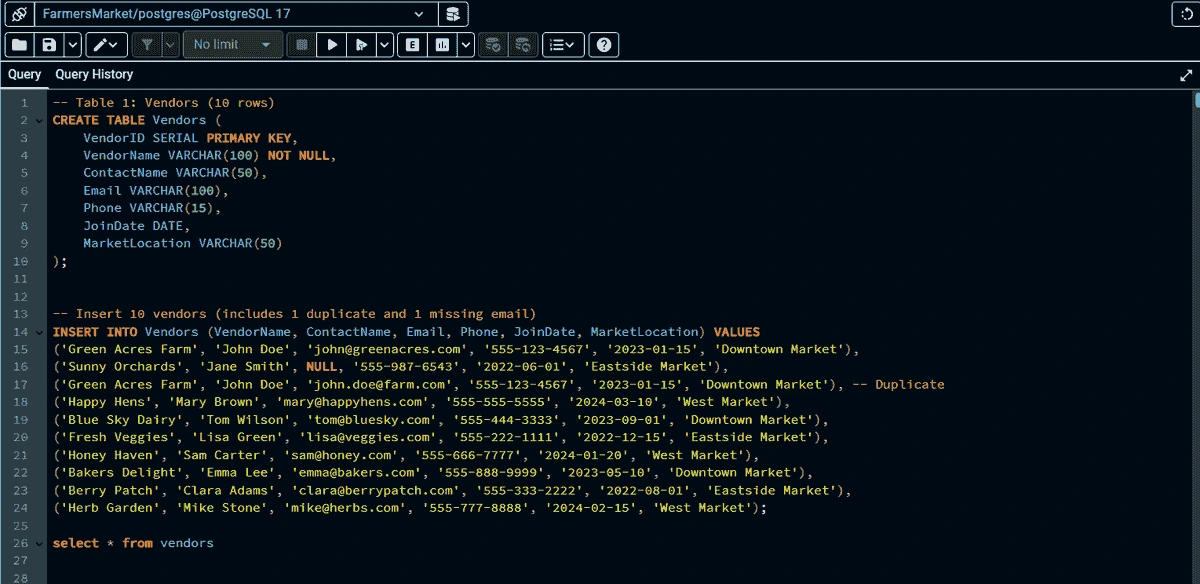Viewport: 1200px width, 584px height.
Task: Click the NULL value on line 16
Action: point(322,367)
